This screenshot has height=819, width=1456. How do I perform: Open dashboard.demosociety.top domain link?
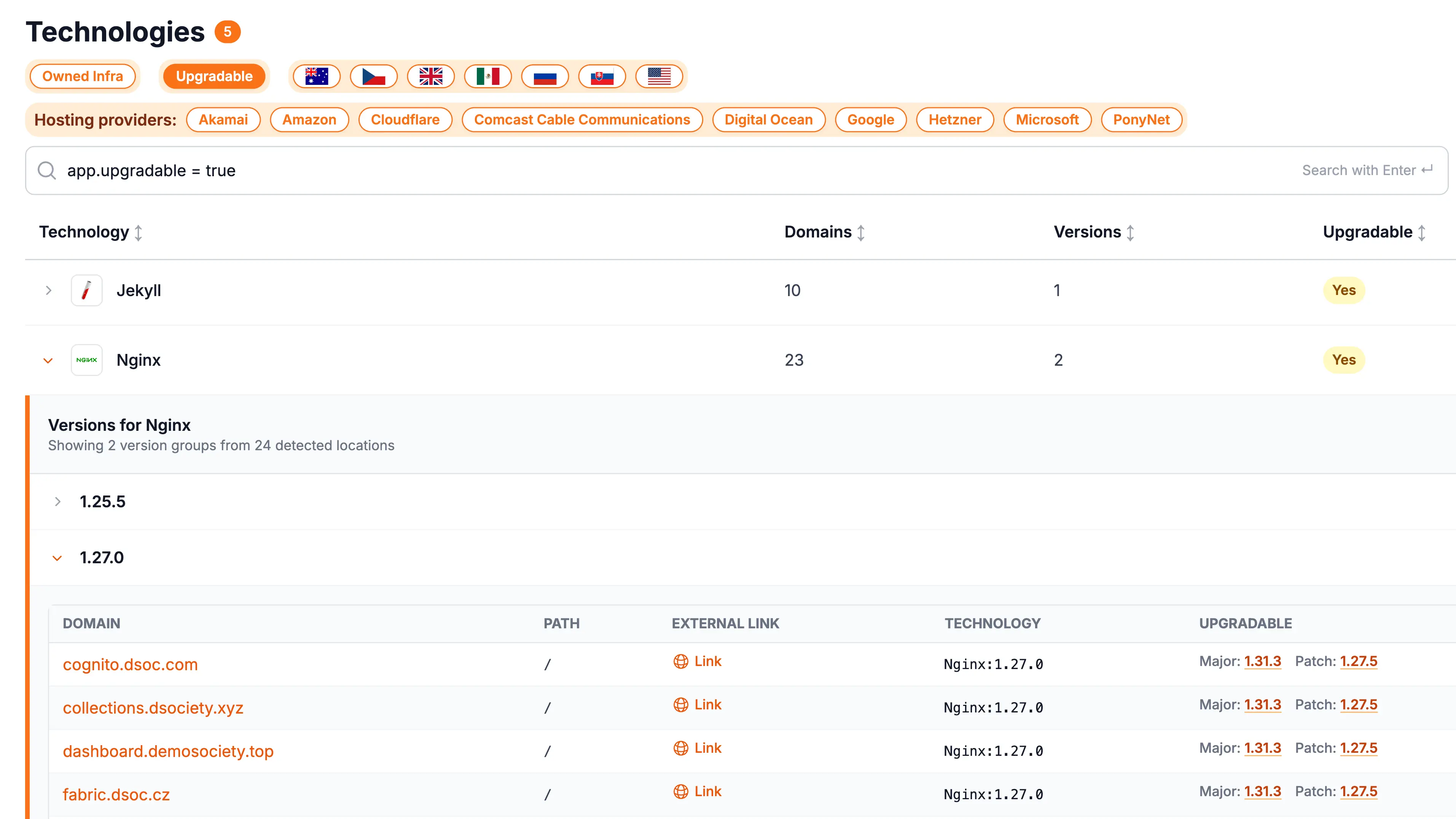point(168,751)
